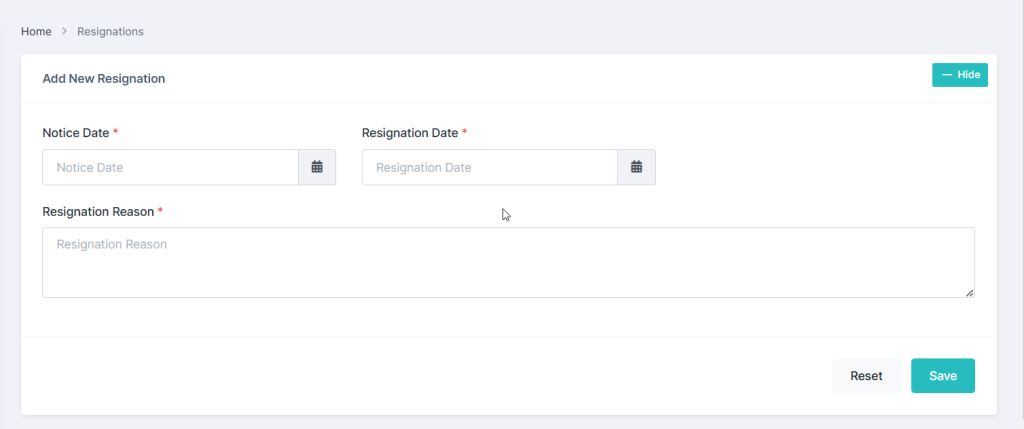This screenshot has width=1024, height=429.
Task: Click the Resignation Date field label
Action: 409,133
